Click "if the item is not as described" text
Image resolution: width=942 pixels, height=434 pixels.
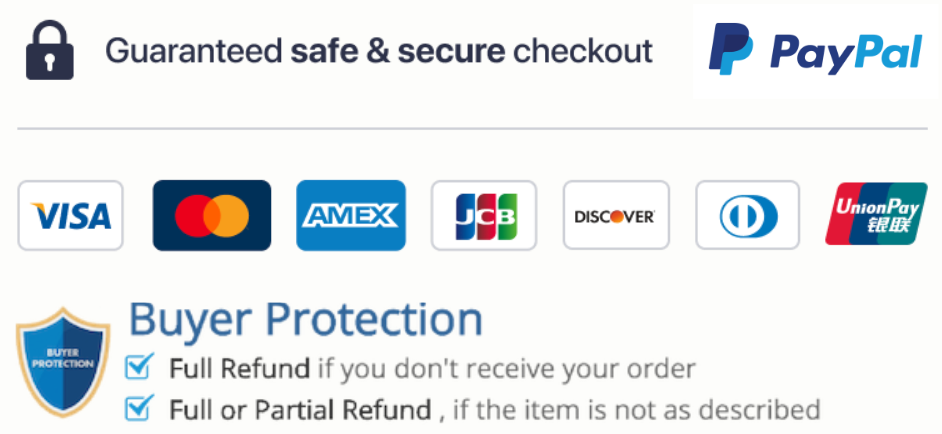636,410
